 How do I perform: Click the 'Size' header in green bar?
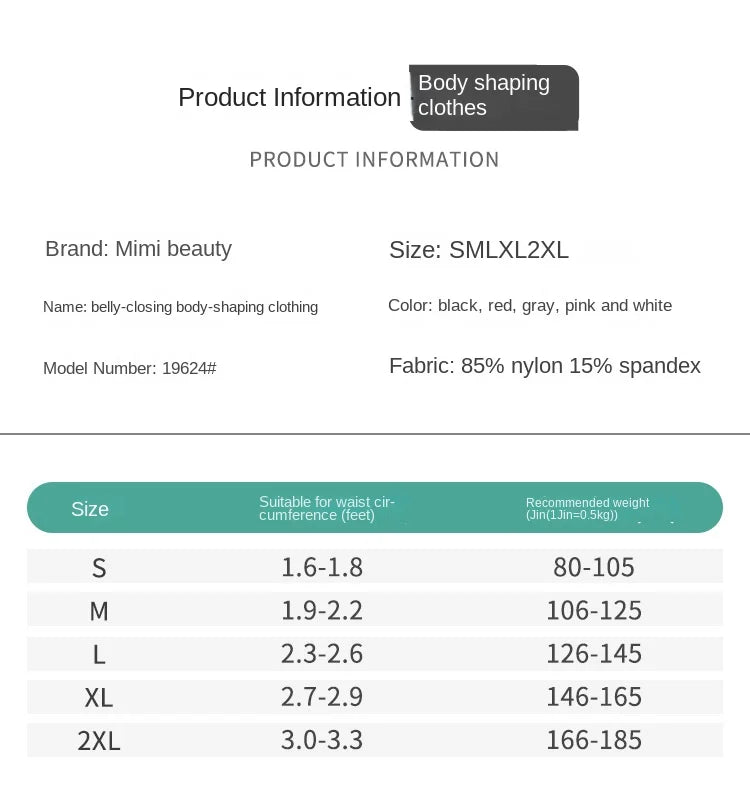tap(90, 509)
